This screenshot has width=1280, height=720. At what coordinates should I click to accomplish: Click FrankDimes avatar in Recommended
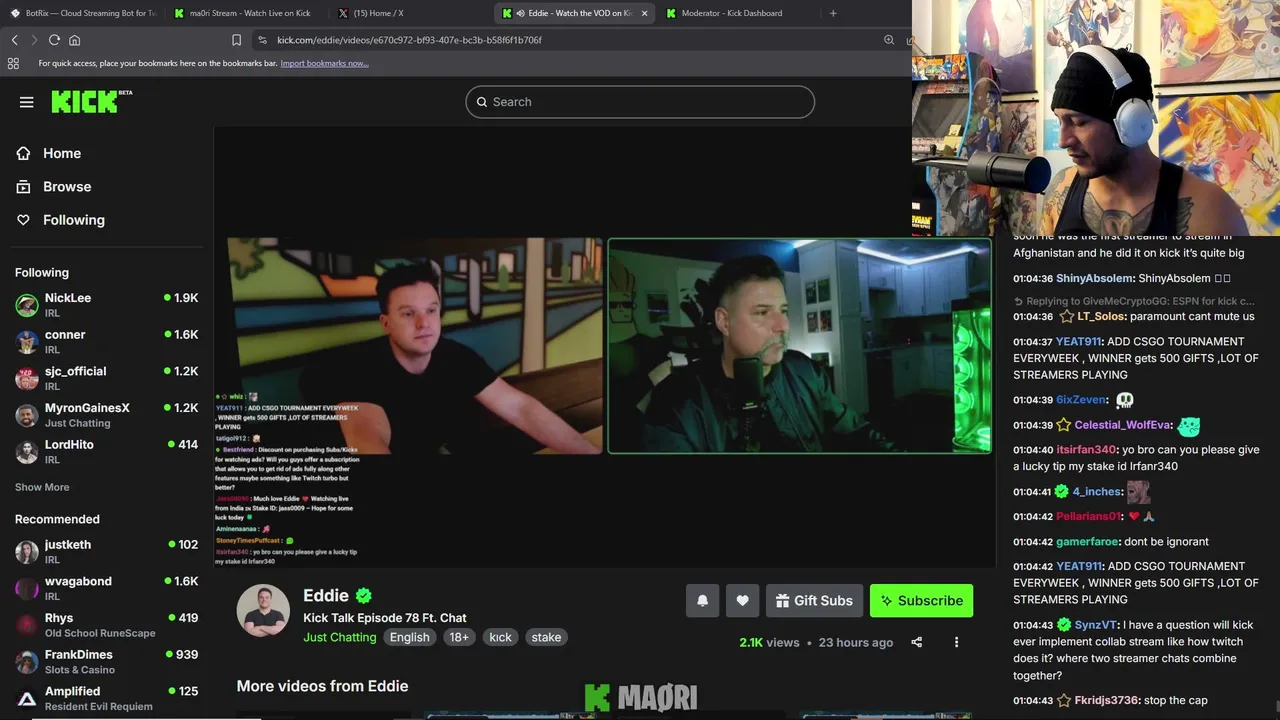(x=27, y=661)
